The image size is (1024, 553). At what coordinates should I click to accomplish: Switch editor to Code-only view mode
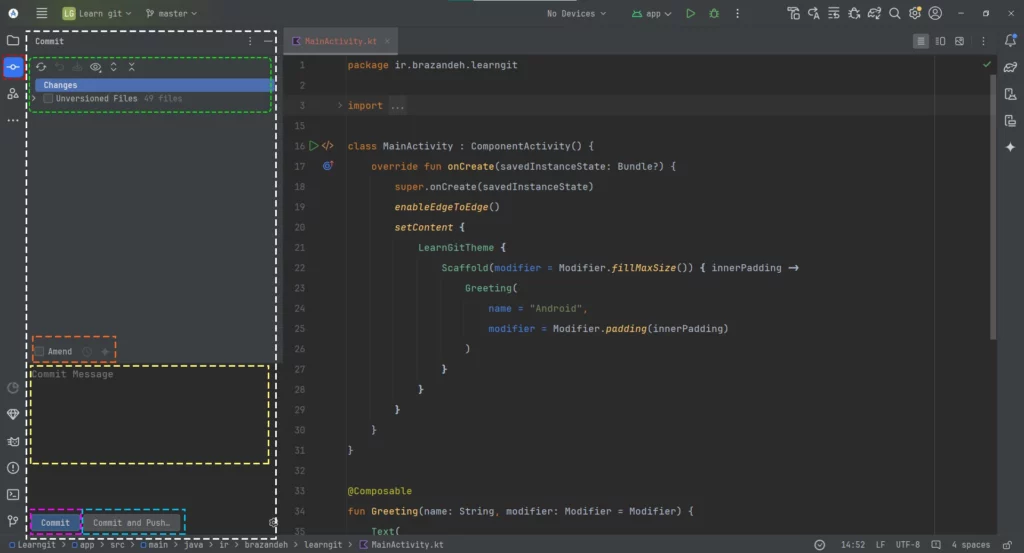[921, 41]
